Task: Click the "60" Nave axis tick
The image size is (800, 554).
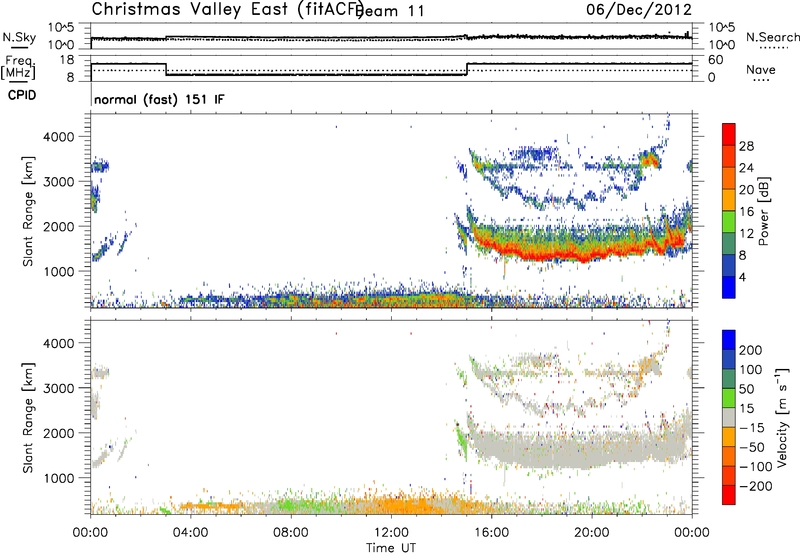Action: click(716, 60)
